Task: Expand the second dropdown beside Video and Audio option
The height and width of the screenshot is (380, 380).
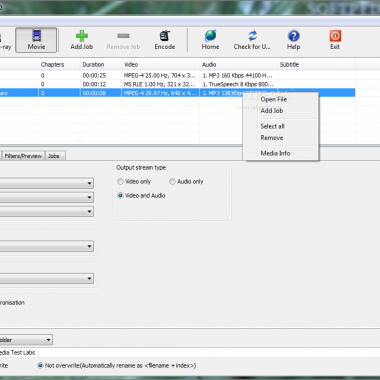Action: [89, 197]
